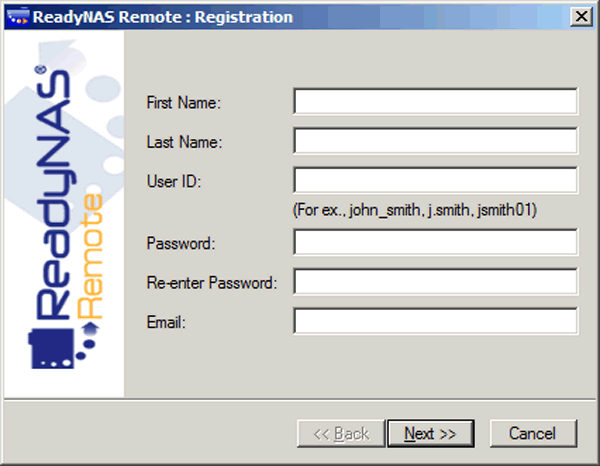The width and height of the screenshot is (600, 466).
Task: Click the First Name label
Action: [x=184, y=103]
